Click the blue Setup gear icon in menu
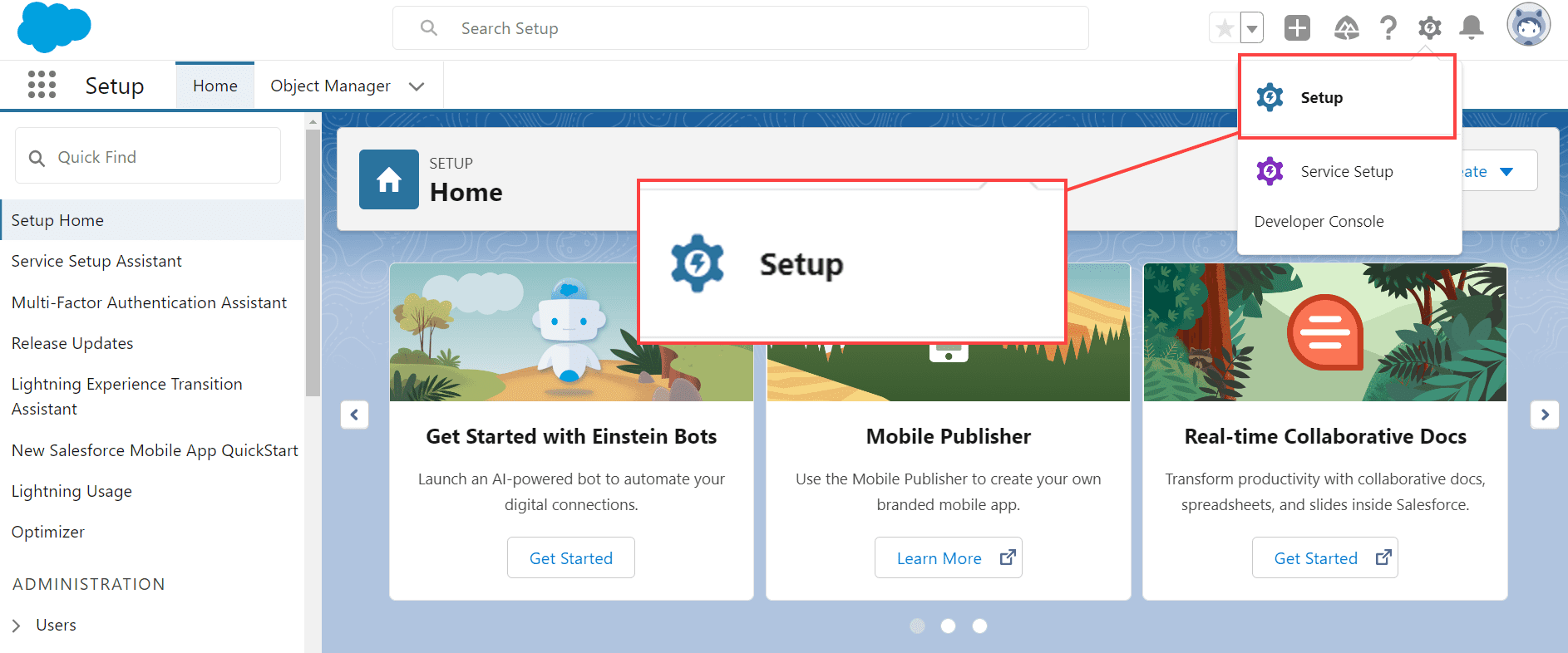This screenshot has width=1568, height=653. [x=1270, y=97]
